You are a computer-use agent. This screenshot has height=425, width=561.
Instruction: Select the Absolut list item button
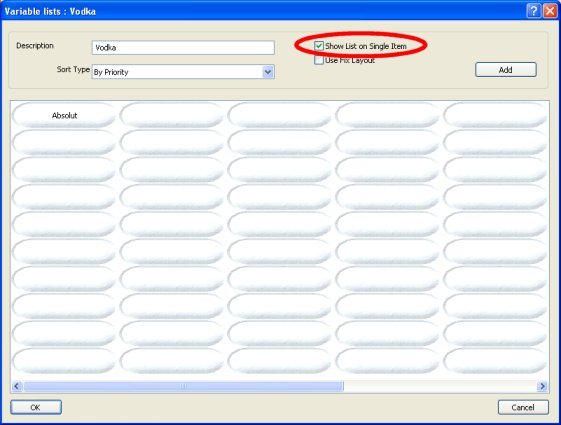click(x=64, y=115)
